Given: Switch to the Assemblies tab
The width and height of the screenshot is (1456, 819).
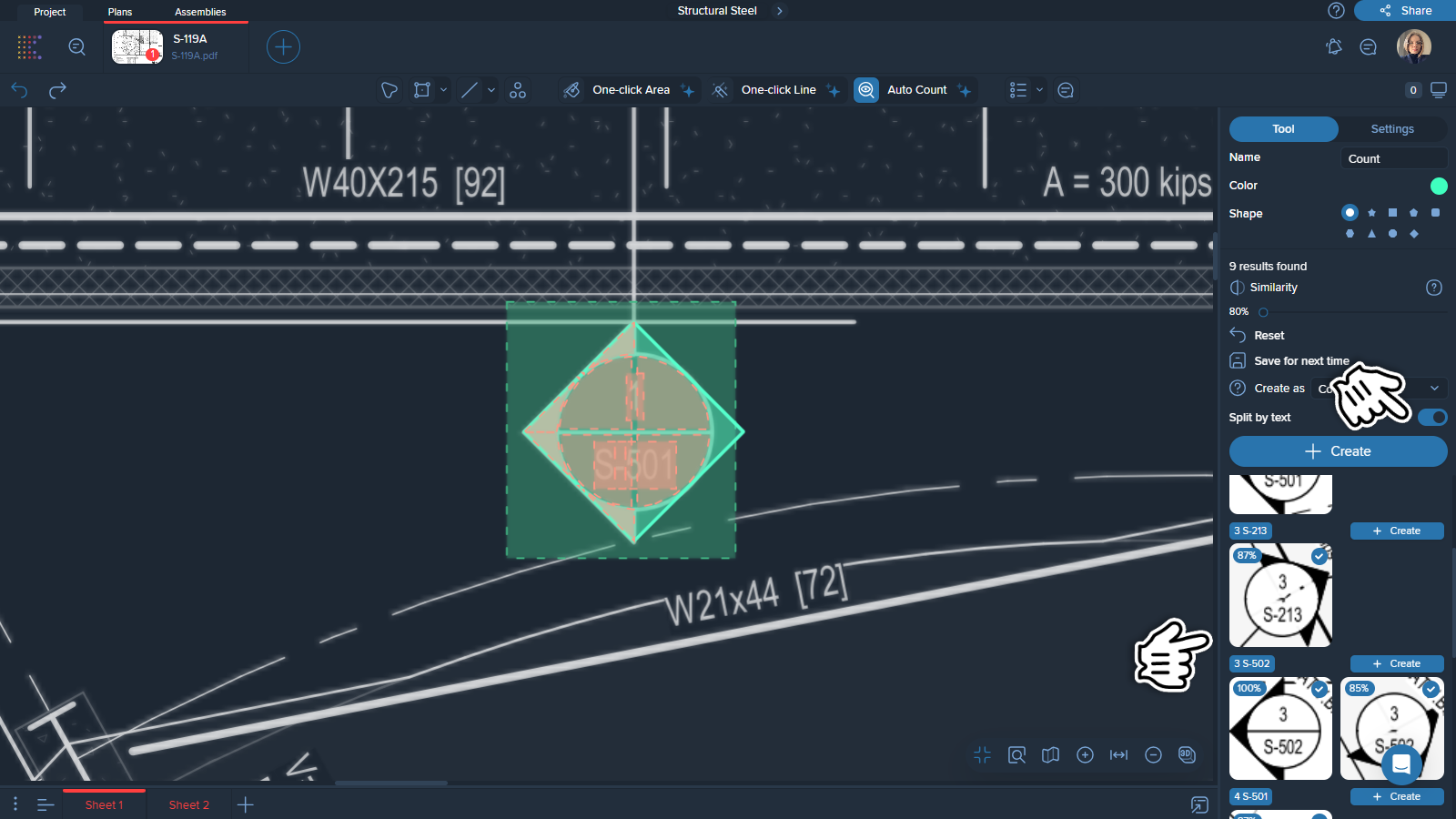Looking at the screenshot, I should (x=200, y=12).
